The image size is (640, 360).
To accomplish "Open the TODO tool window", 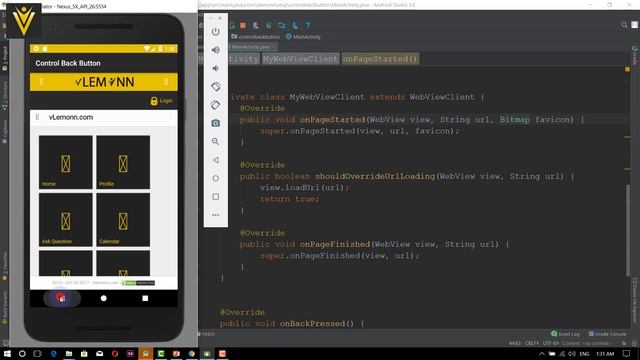I will (207, 334).
